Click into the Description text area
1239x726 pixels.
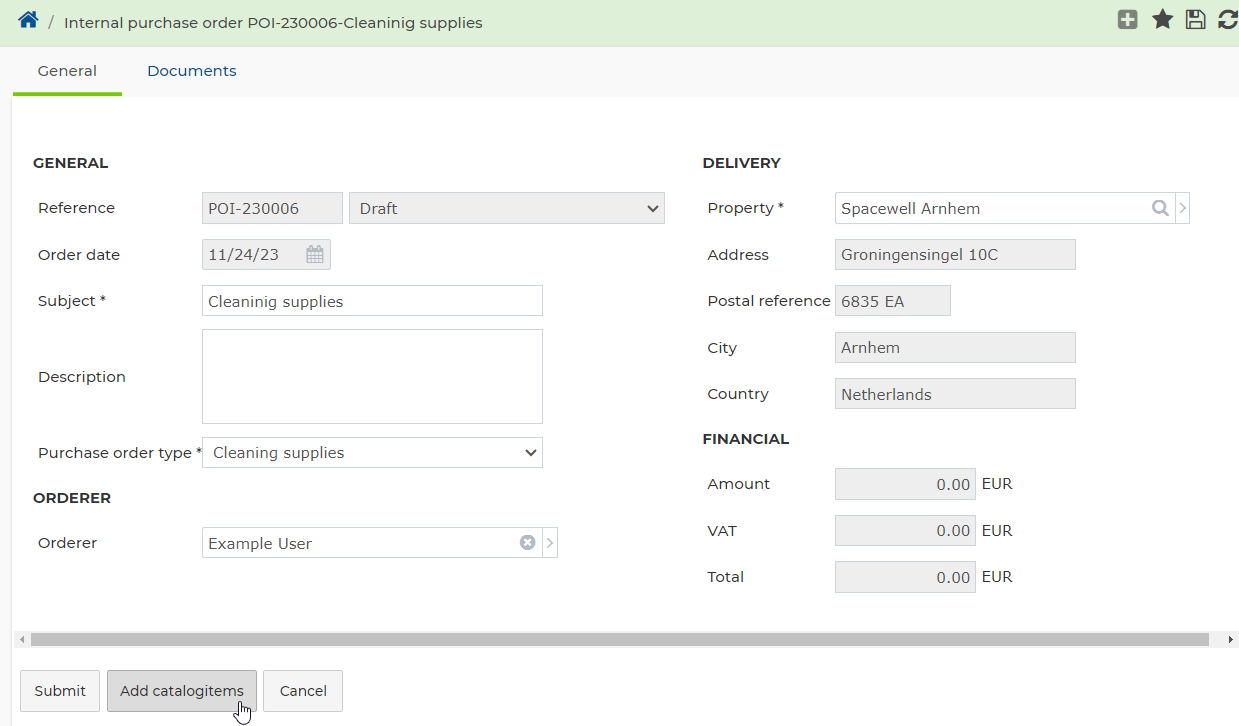[x=372, y=377]
